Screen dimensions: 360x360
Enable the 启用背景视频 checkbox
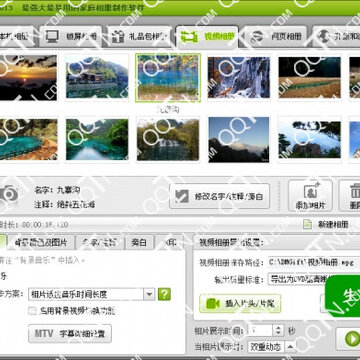point(33,311)
